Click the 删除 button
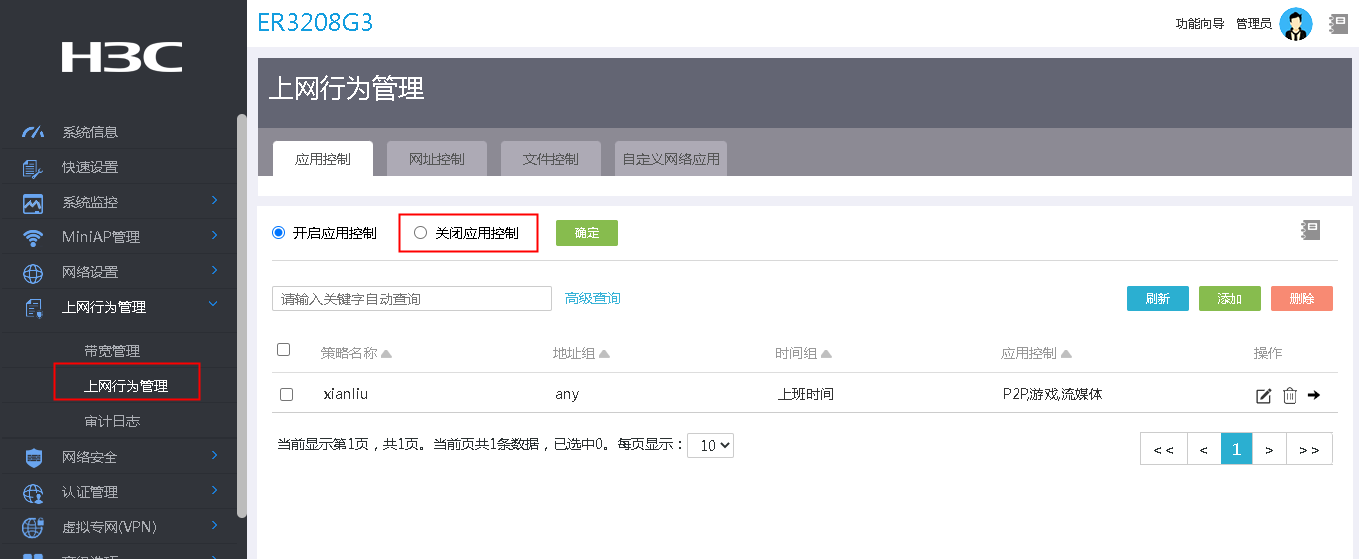Image resolution: width=1359 pixels, height=559 pixels. [1302, 298]
